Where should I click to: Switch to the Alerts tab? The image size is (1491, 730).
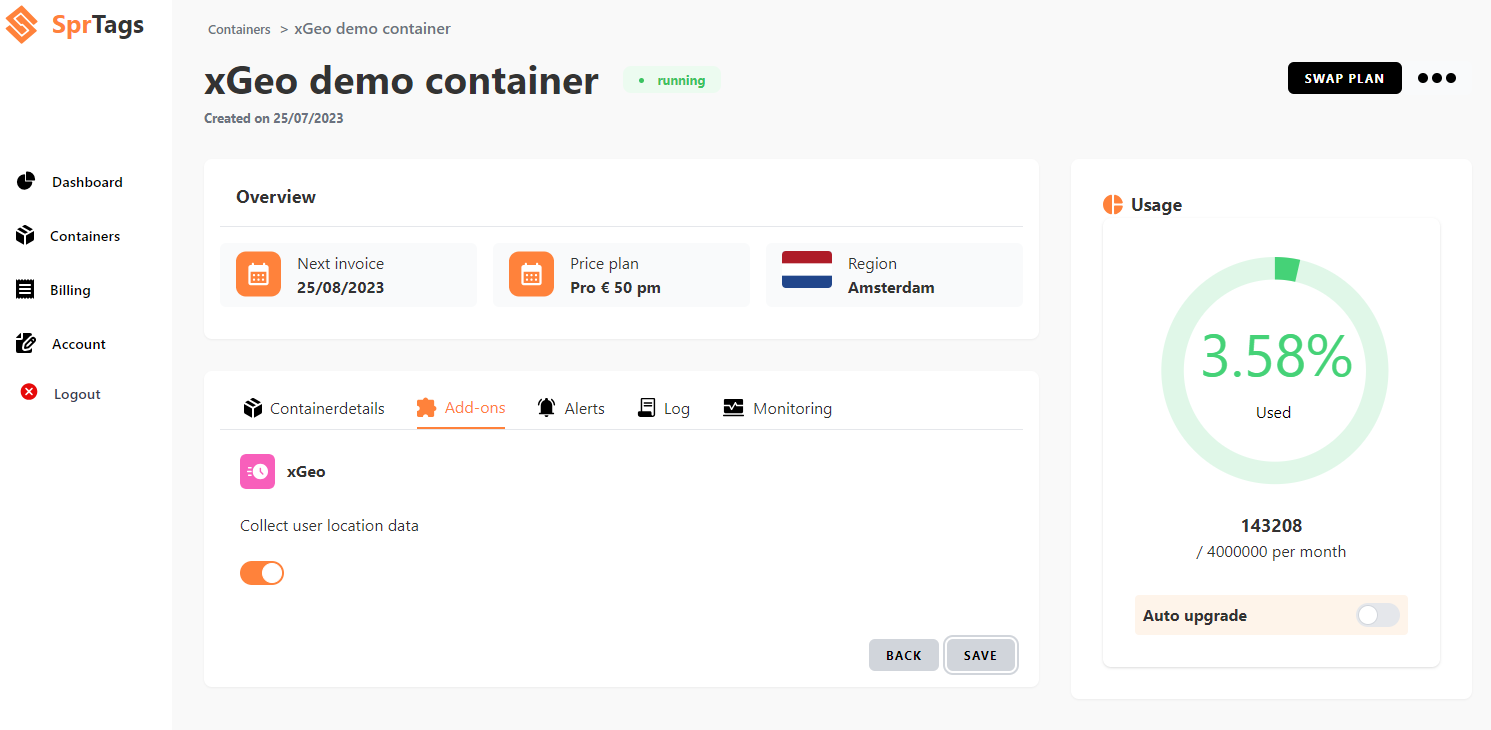pos(571,408)
